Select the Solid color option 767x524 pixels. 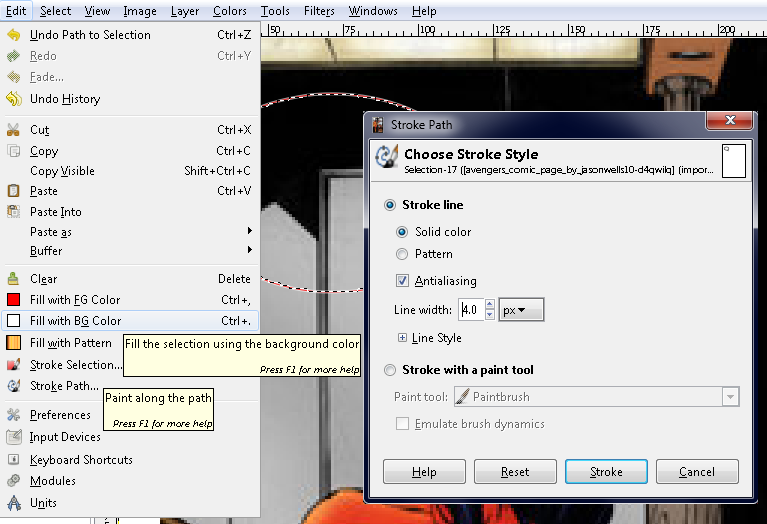click(x=402, y=232)
